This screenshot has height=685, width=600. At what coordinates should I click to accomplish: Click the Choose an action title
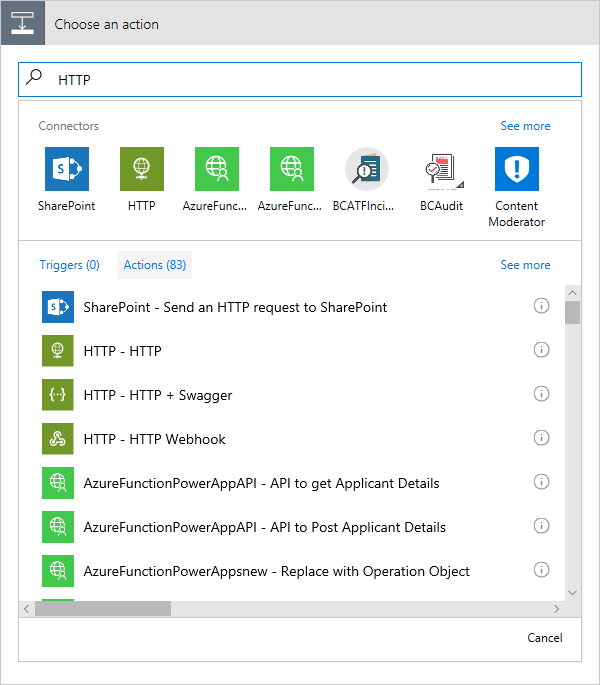(x=107, y=24)
